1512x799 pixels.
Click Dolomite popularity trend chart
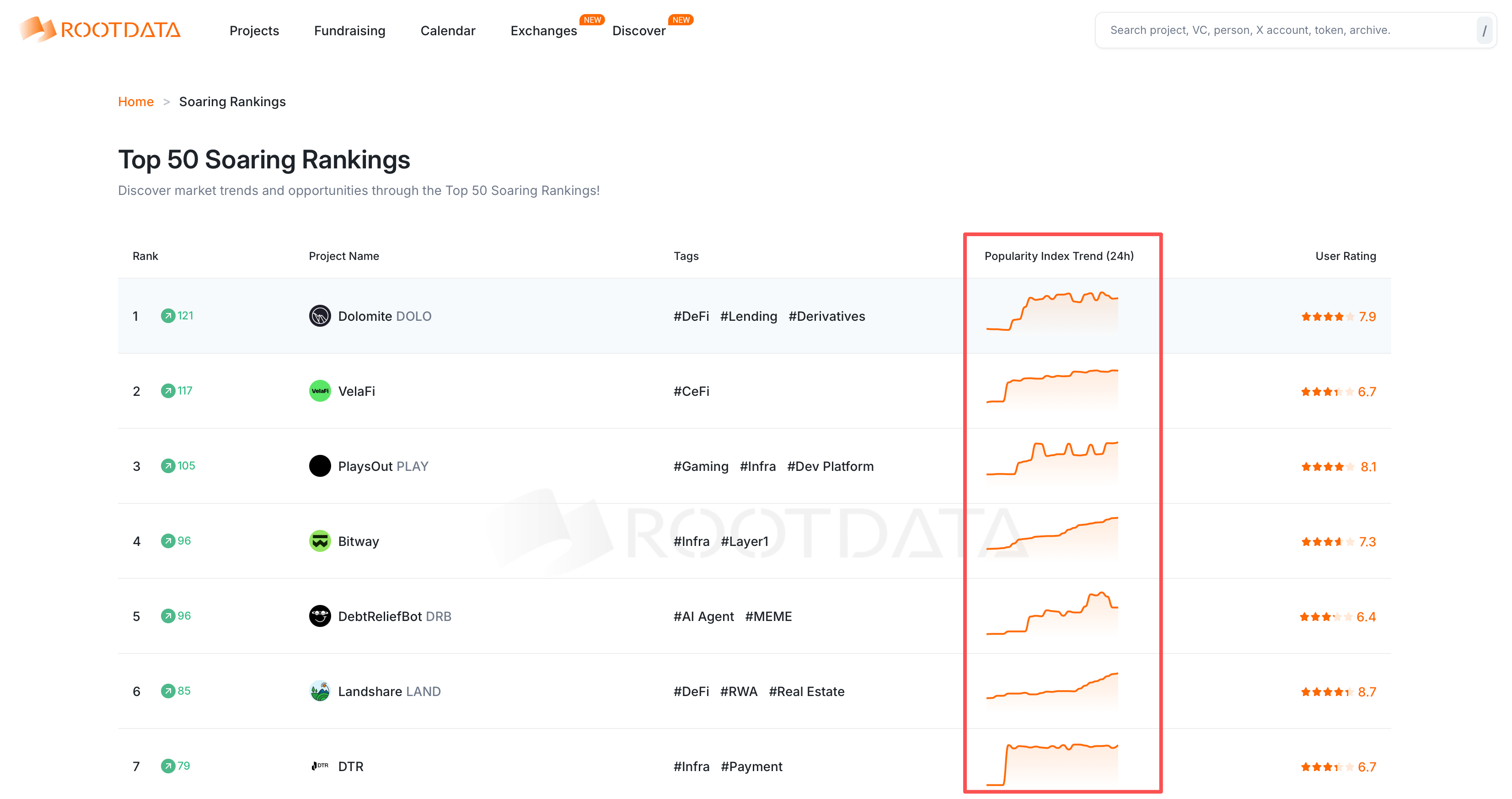tap(1052, 312)
